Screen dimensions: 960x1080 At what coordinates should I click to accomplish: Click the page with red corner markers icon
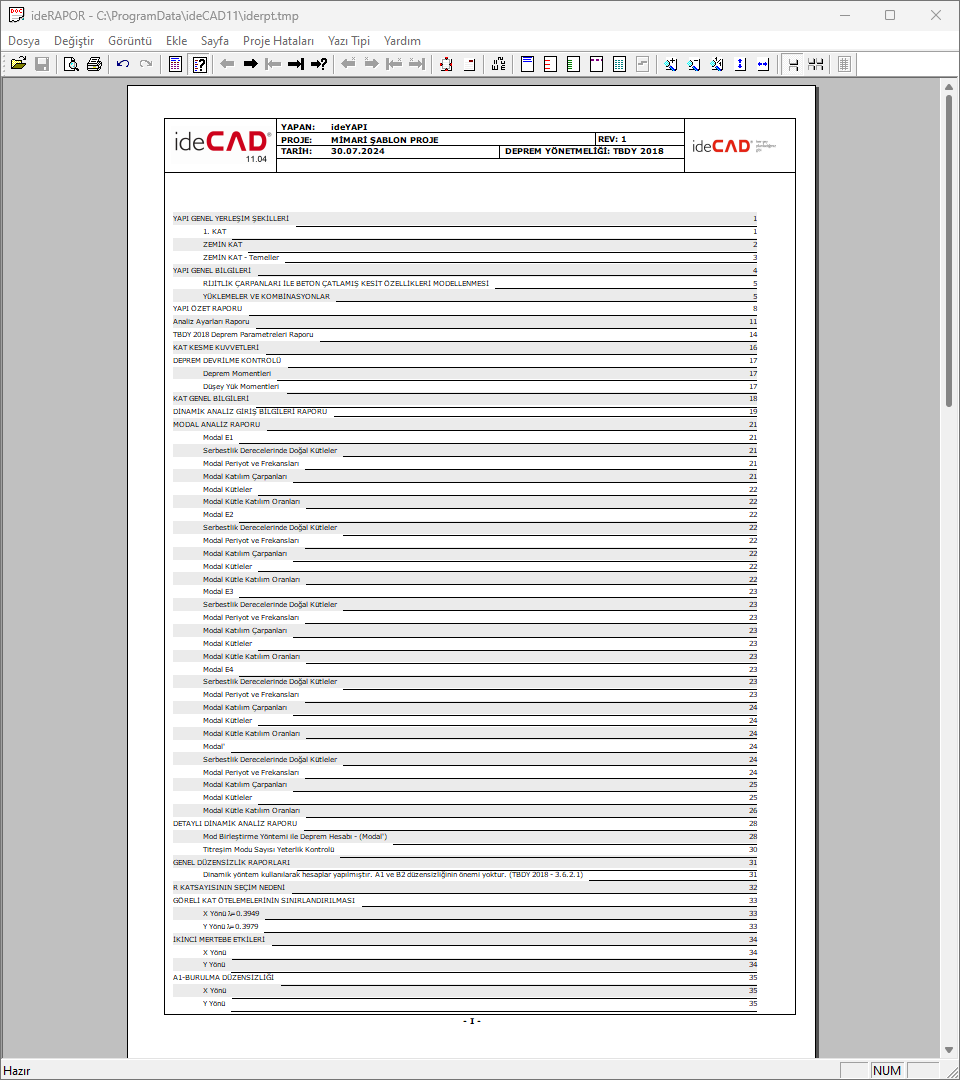tap(446, 64)
